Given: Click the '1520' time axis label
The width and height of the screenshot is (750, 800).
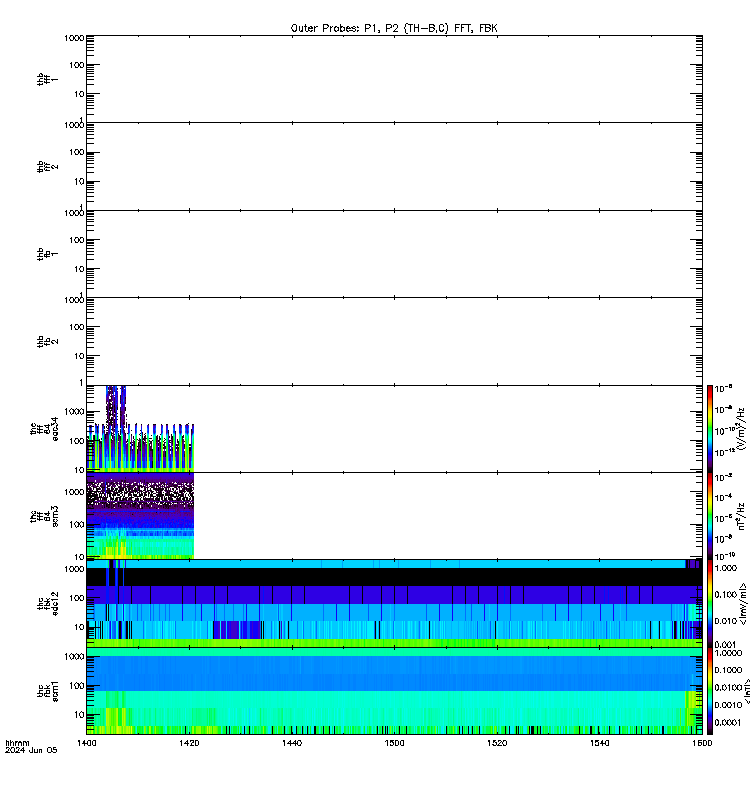Looking at the screenshot, I should pos(497,743).
